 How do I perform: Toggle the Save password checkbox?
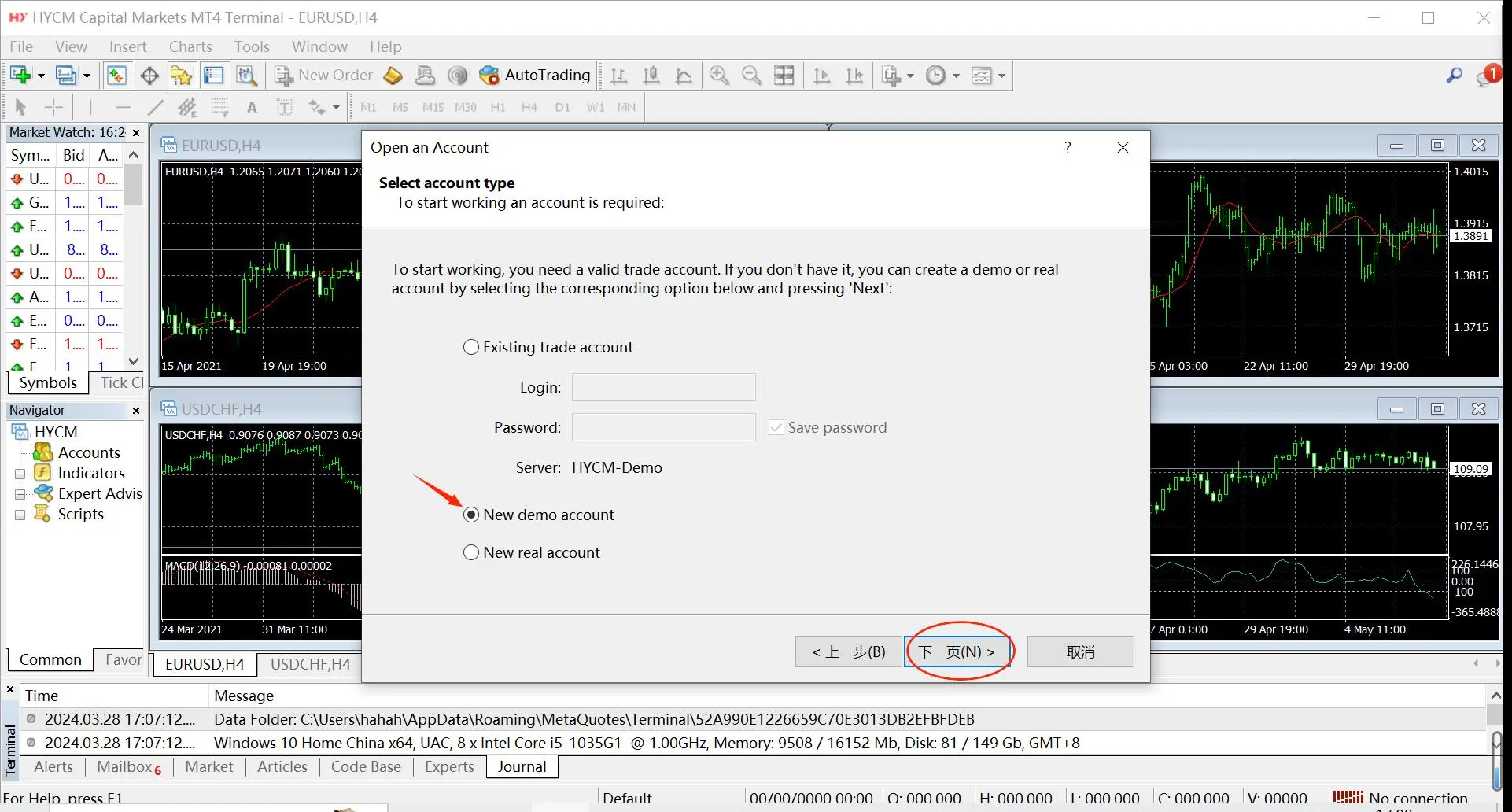[776, 427]
